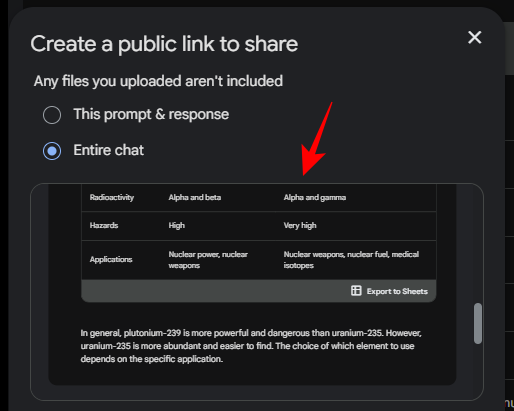Image resolution: width=514 pixels, height=411 pixels.
Task: Click the 'Nuclear weapons, nuclear fuel, medical isotopes' cell
Action: (351, 260)
